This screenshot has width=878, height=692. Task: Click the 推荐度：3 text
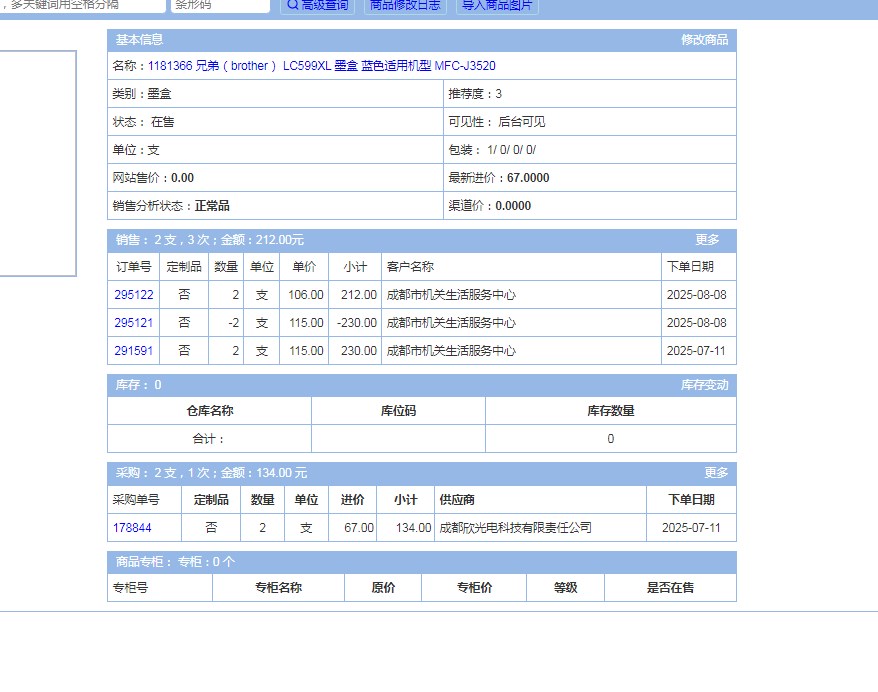[475, 94]
